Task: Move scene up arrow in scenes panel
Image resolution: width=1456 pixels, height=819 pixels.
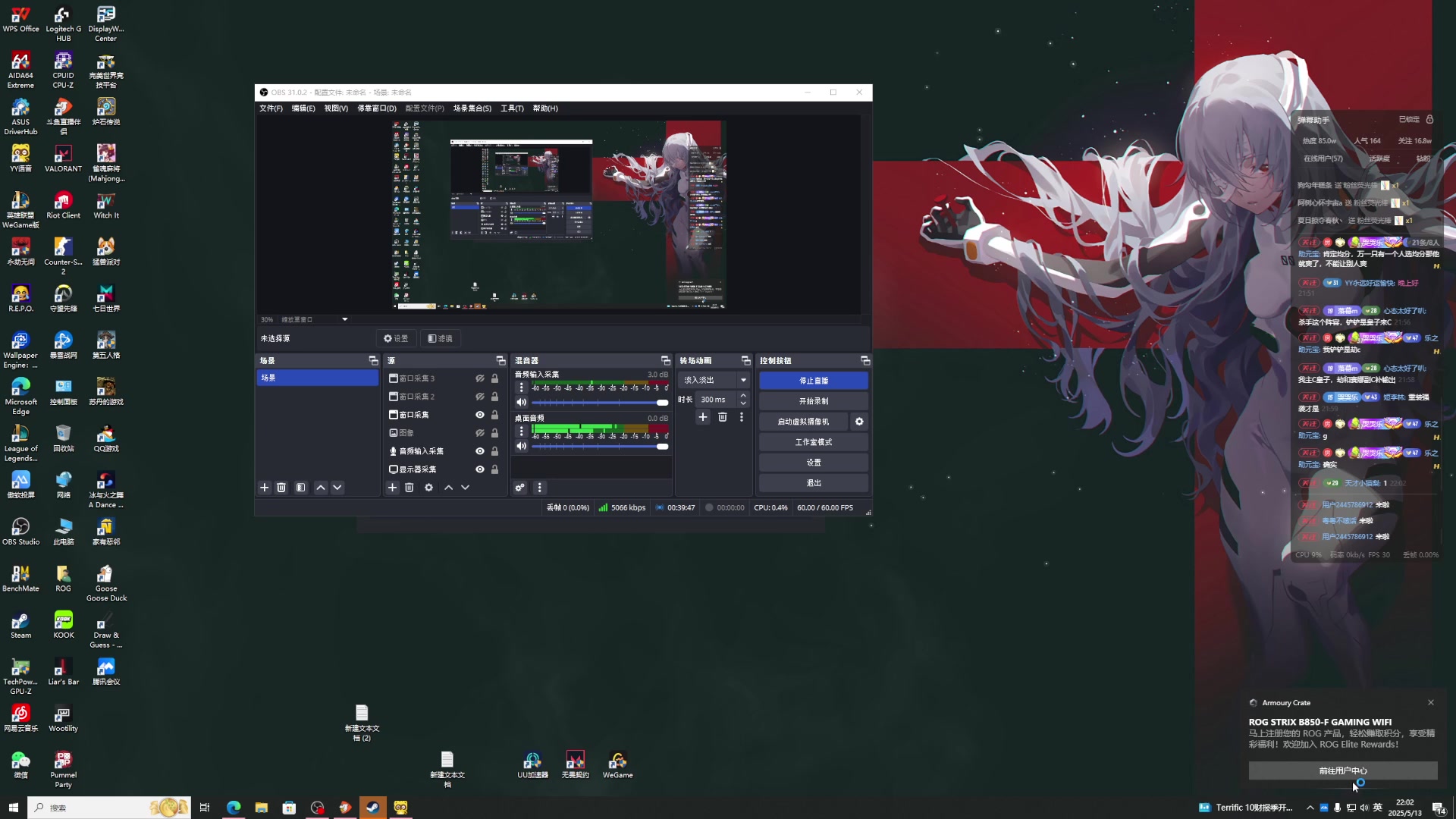Action: (x=321, y=488)
